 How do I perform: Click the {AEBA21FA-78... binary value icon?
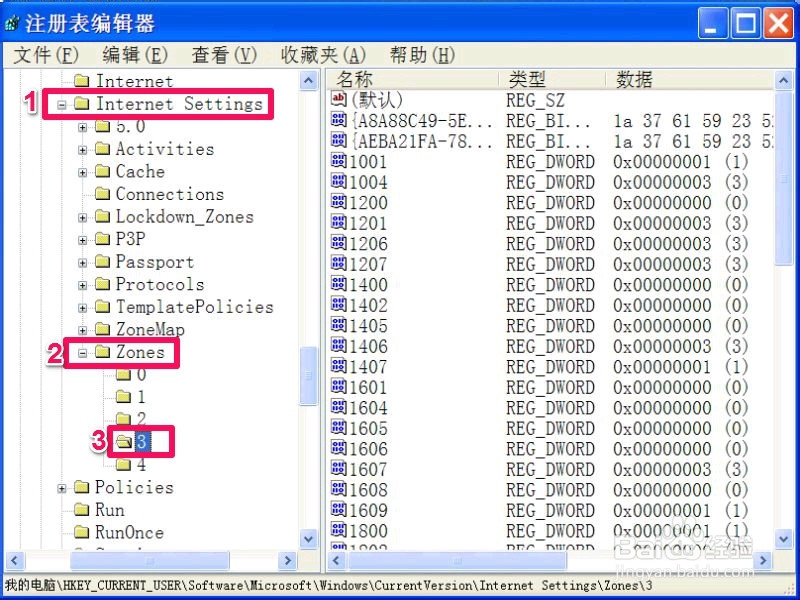(x=339, y=140)
